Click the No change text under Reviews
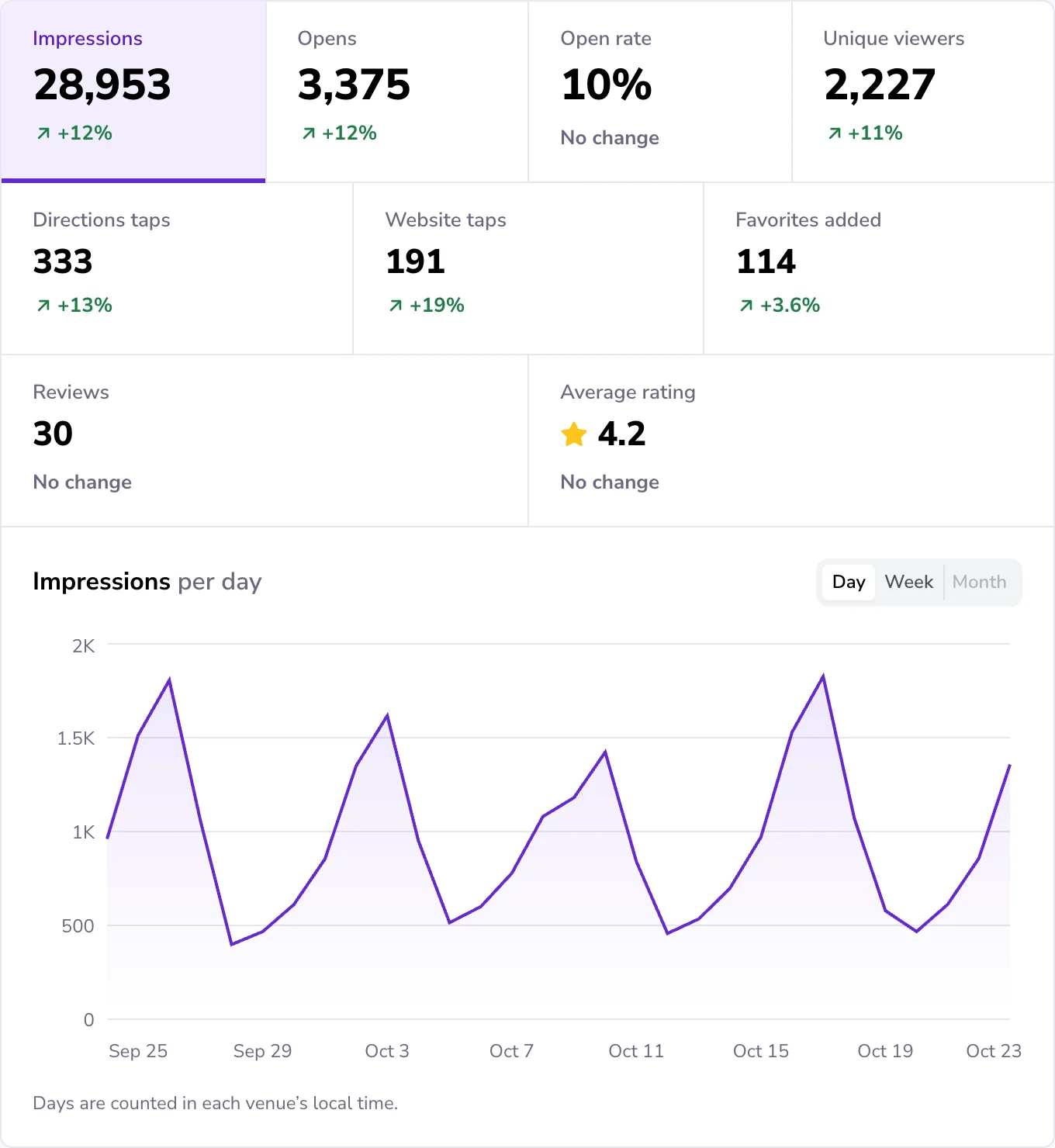The width and height of the screenshot is (1055, 1148). [82, 482]
